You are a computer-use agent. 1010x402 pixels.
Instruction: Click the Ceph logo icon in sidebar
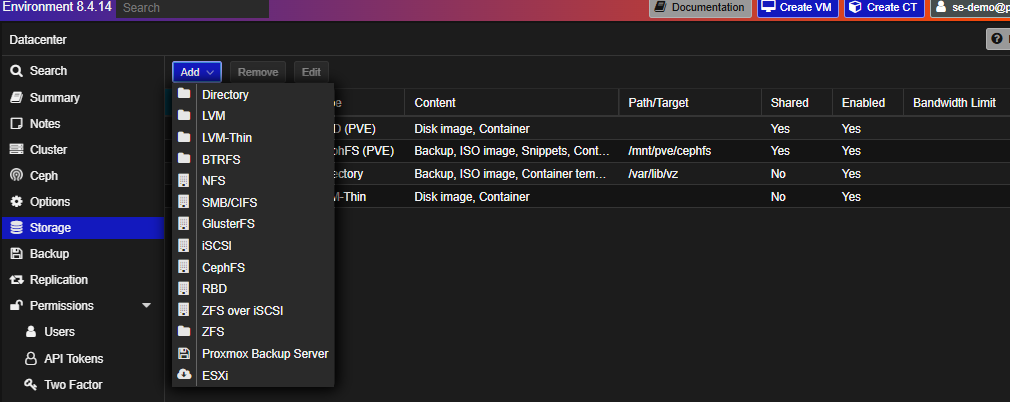tap(17, 175)
